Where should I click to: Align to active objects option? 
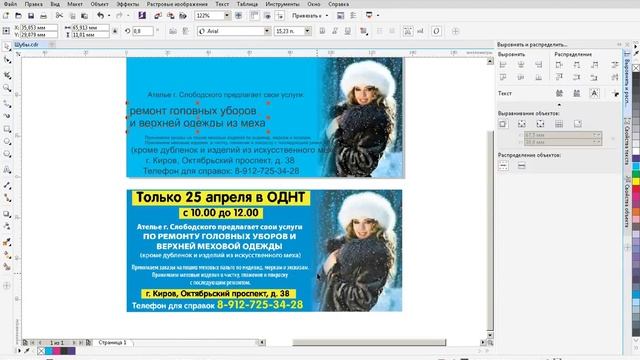click(x=503, y=124)
